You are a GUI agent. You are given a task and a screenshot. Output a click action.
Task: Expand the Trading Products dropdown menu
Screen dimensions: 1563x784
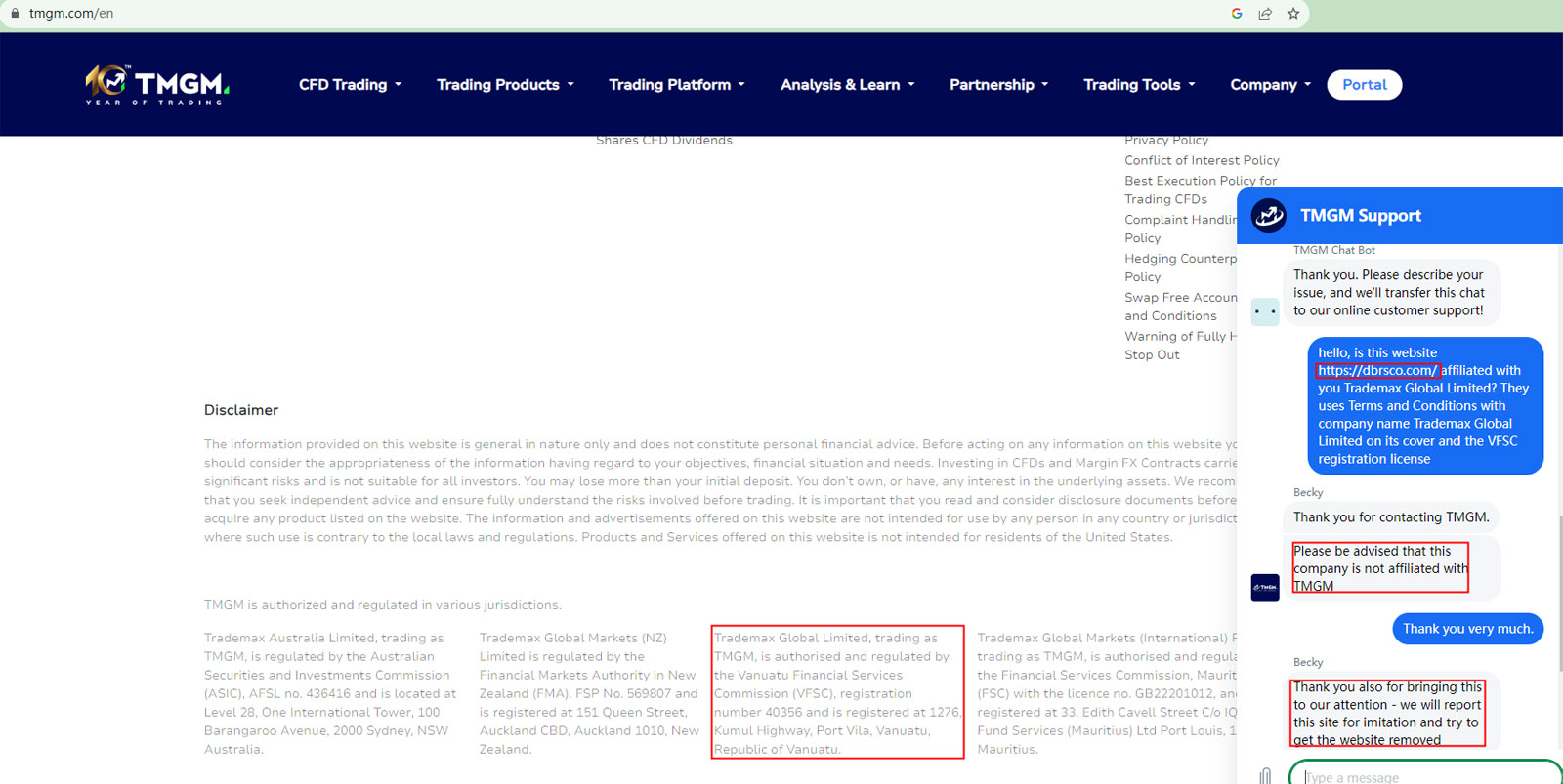click(x=505, y=85)
